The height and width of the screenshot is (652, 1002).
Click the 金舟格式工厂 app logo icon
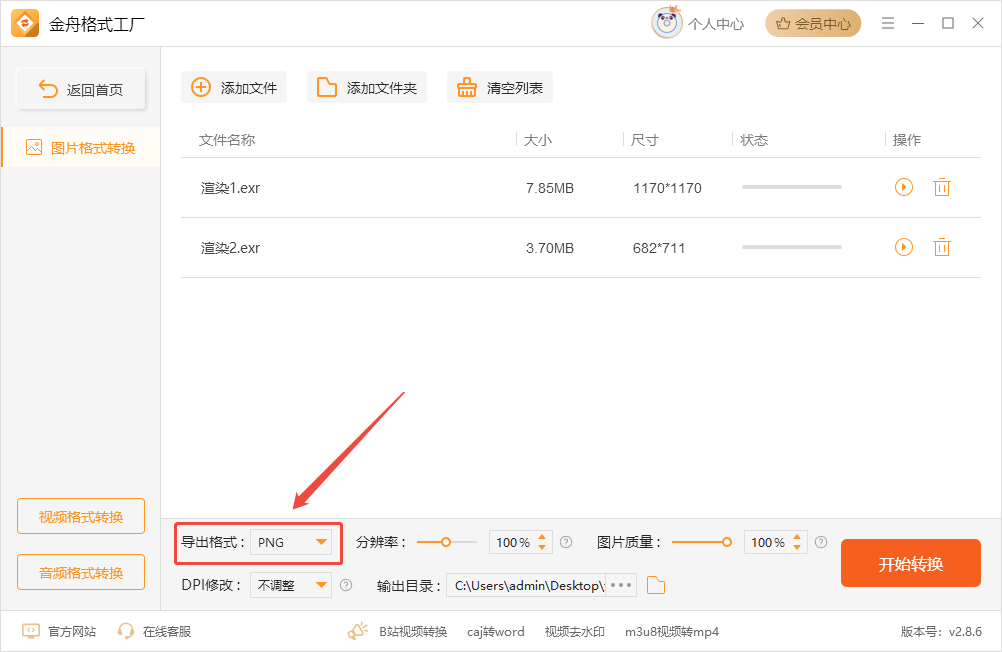pos(26,24)
